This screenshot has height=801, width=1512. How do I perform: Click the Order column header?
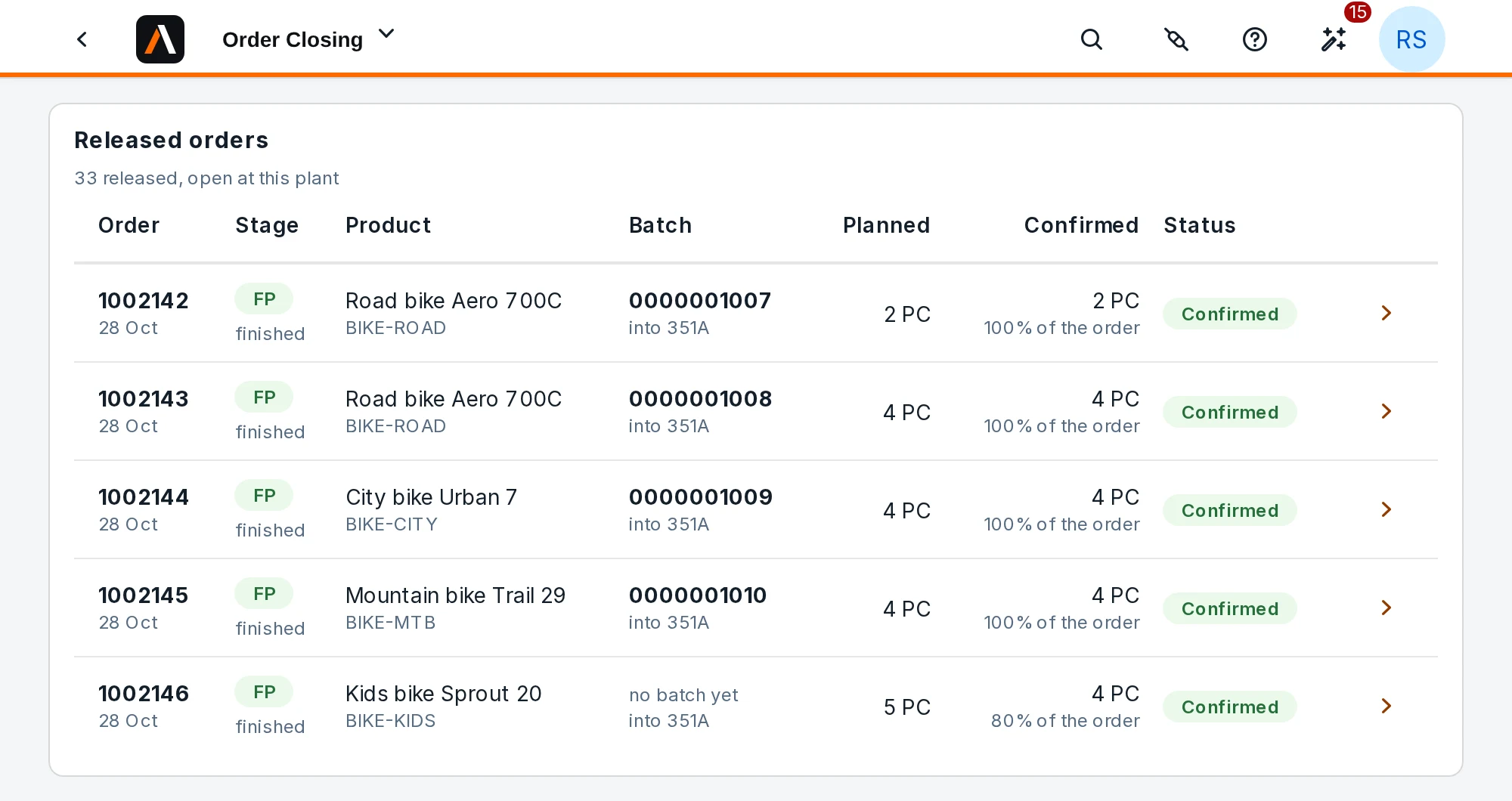click(x=129, y=225)
